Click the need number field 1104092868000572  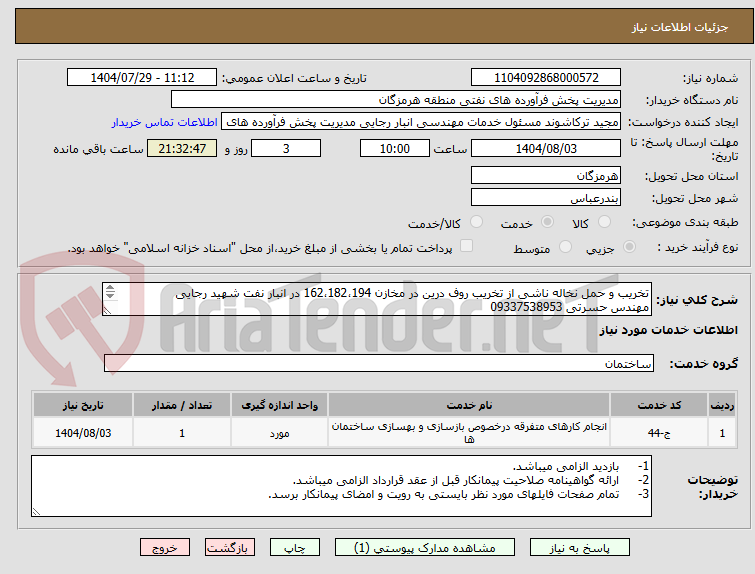546,78
